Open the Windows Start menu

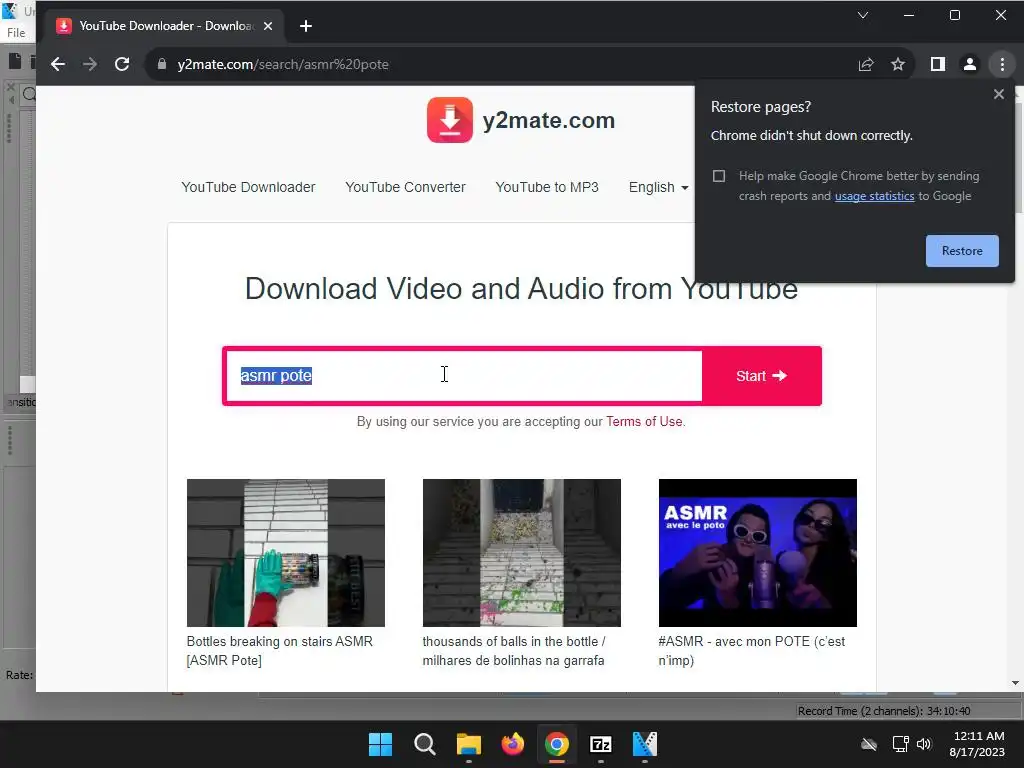coord(380,744)
